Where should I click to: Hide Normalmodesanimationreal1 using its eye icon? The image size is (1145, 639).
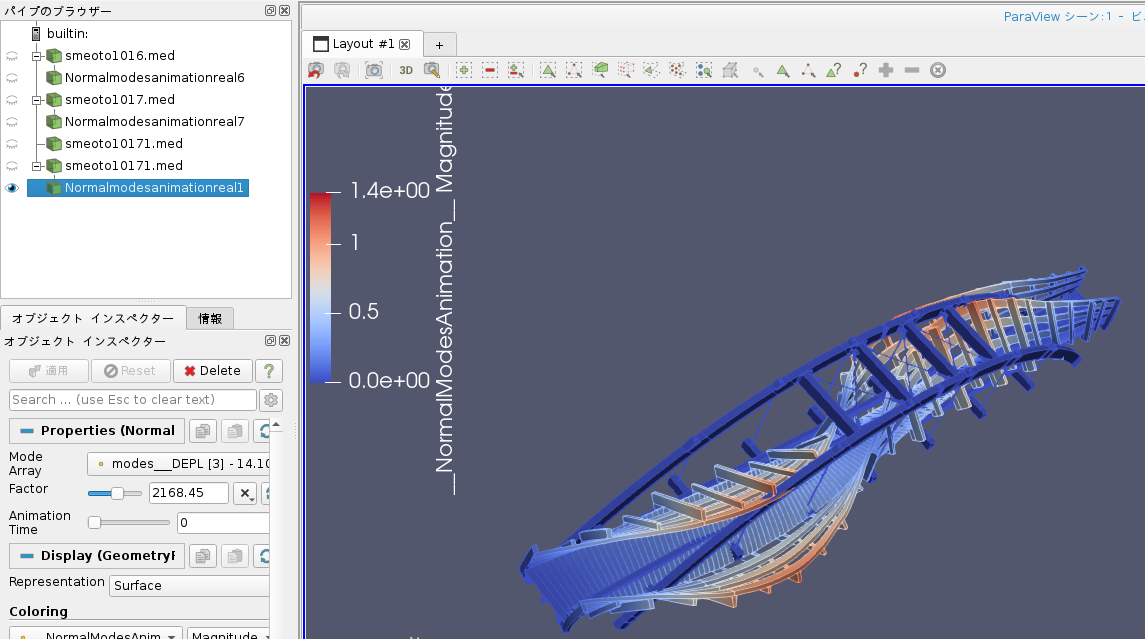tap(12, 188)
